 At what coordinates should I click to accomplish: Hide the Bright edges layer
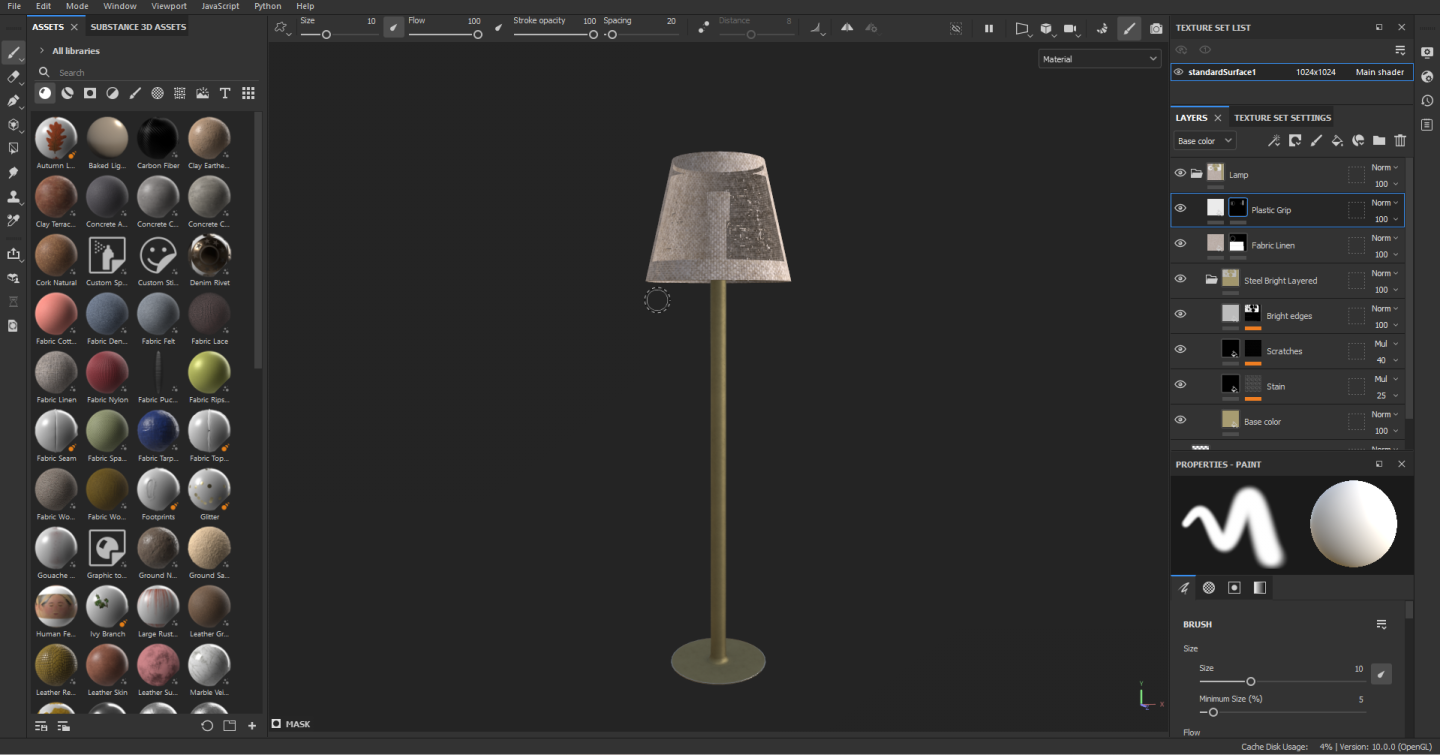(1180, 314)
